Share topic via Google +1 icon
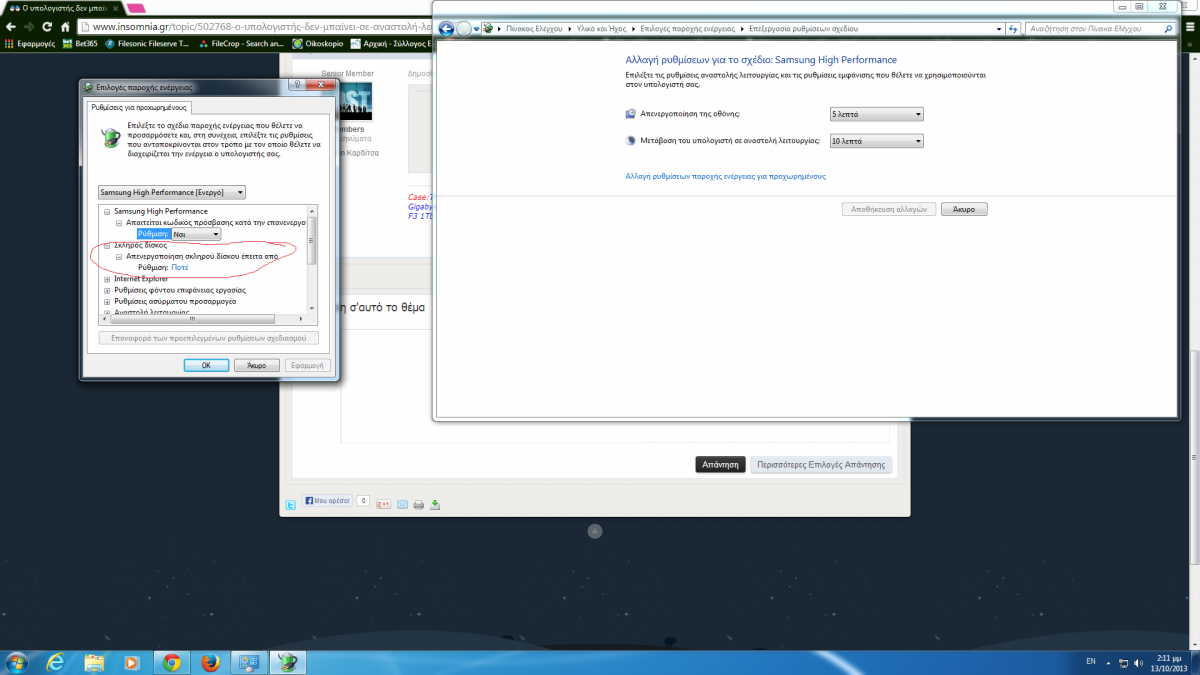The width and height of the screenshot is (1200, 675). (x=383, y=504)
